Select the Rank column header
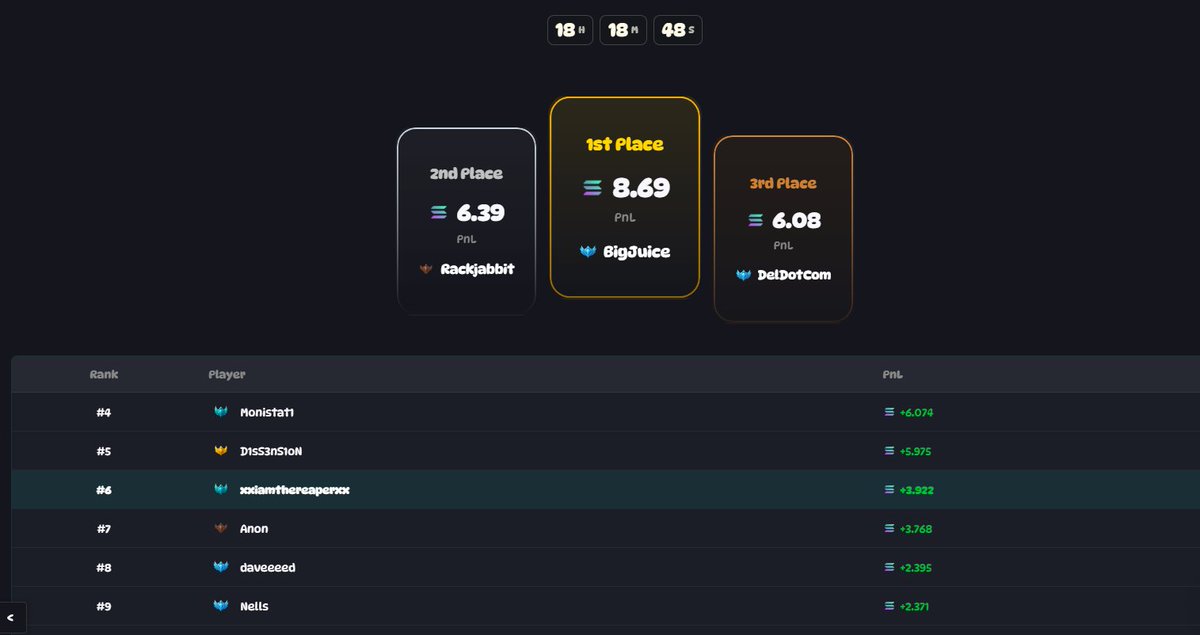The image size is (1200, 635). click(x=104, y=374)
